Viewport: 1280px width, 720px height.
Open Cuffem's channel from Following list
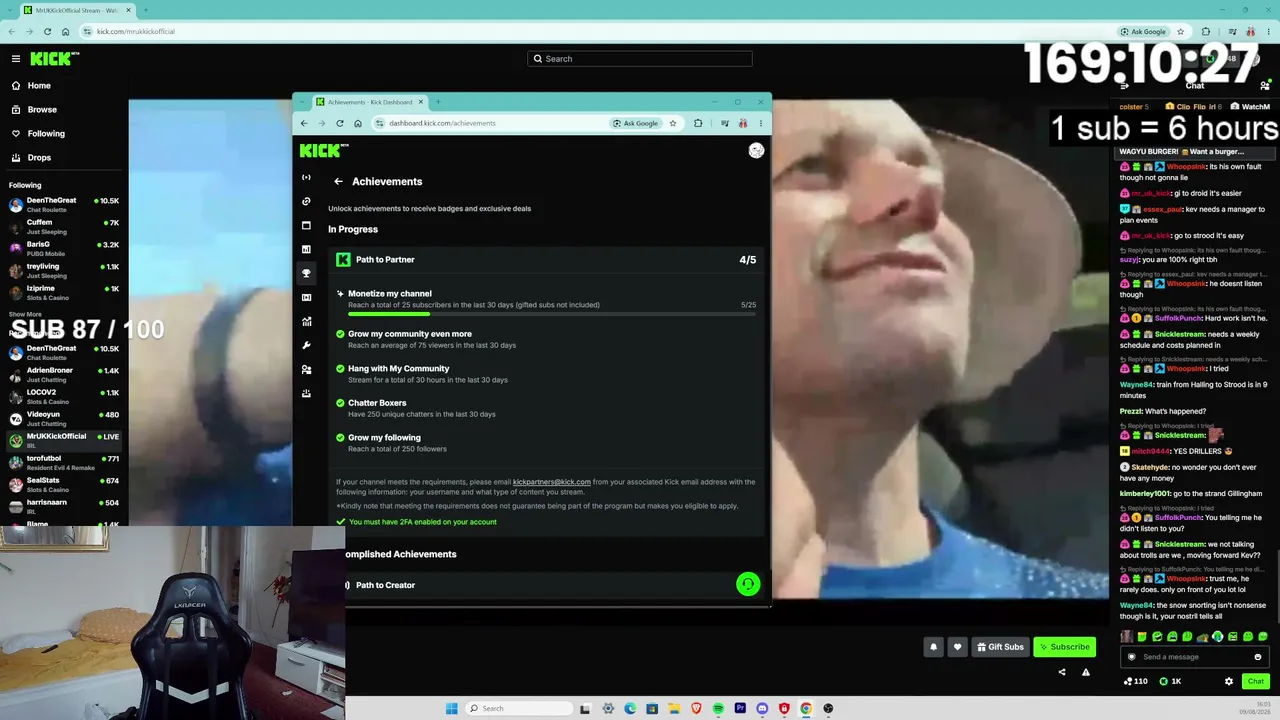point(64,227)
